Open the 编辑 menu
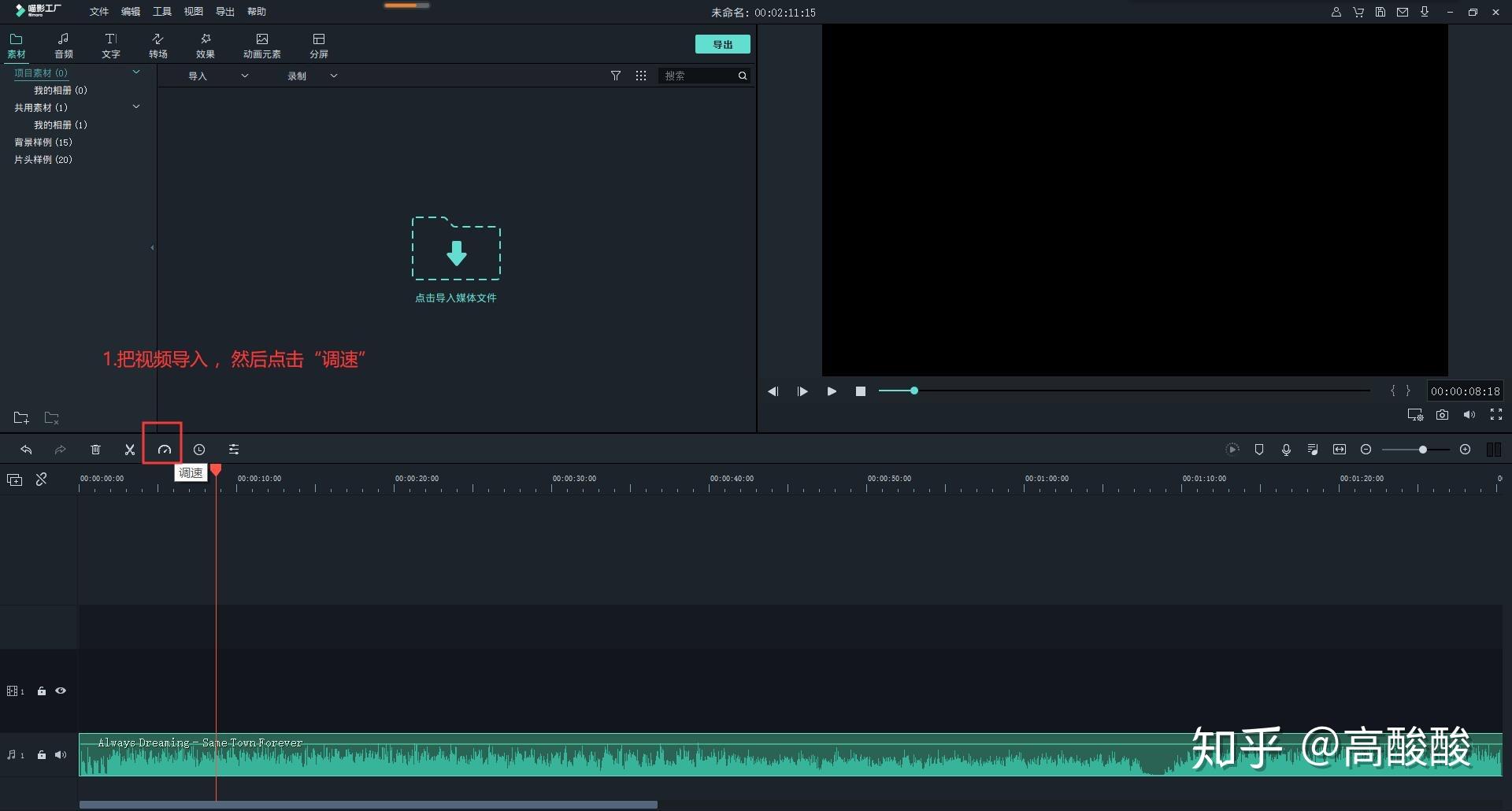The width and height of the screenshot is (1512, 811). pos(131,12)
